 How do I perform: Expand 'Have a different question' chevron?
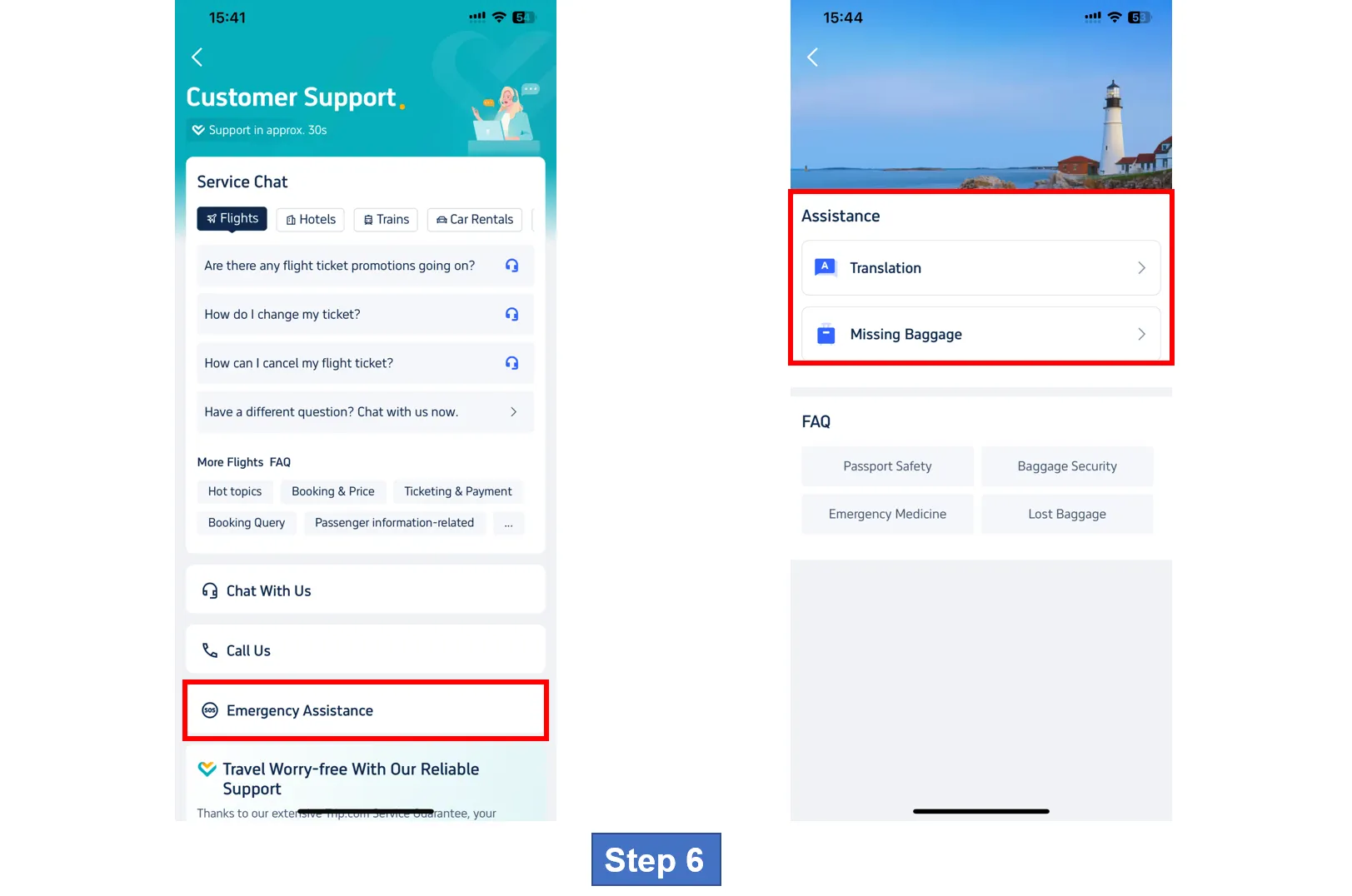pyautogui.click(x=513, y=412)
